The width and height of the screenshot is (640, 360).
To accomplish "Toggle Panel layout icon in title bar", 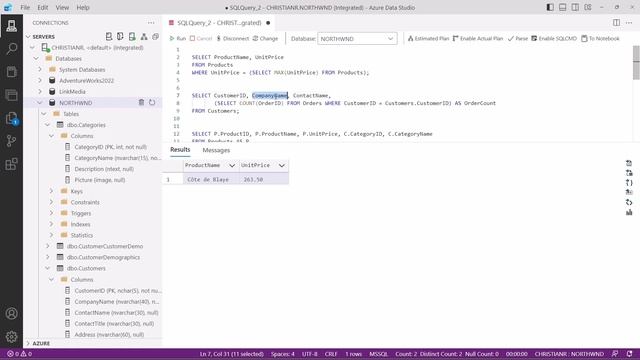I will point(562,7).
